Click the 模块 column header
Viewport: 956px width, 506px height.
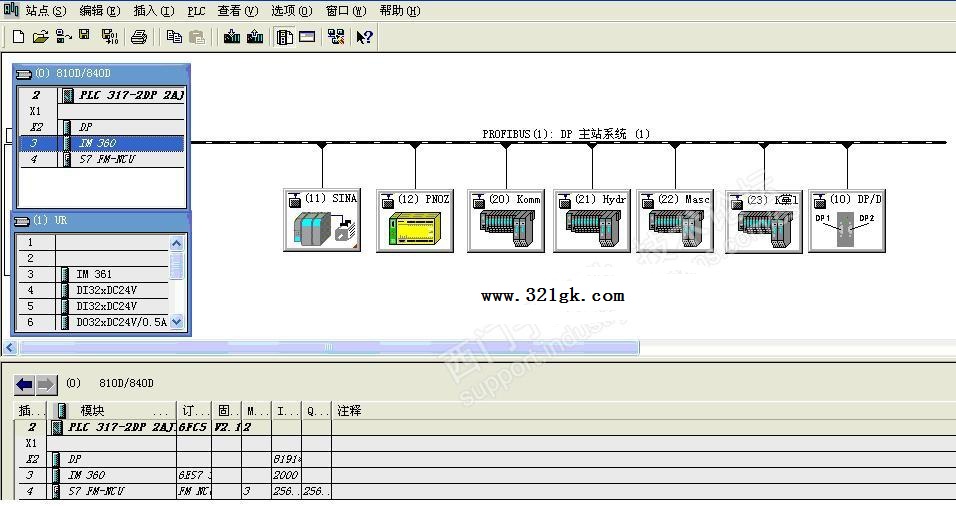(x=112, y=411)
